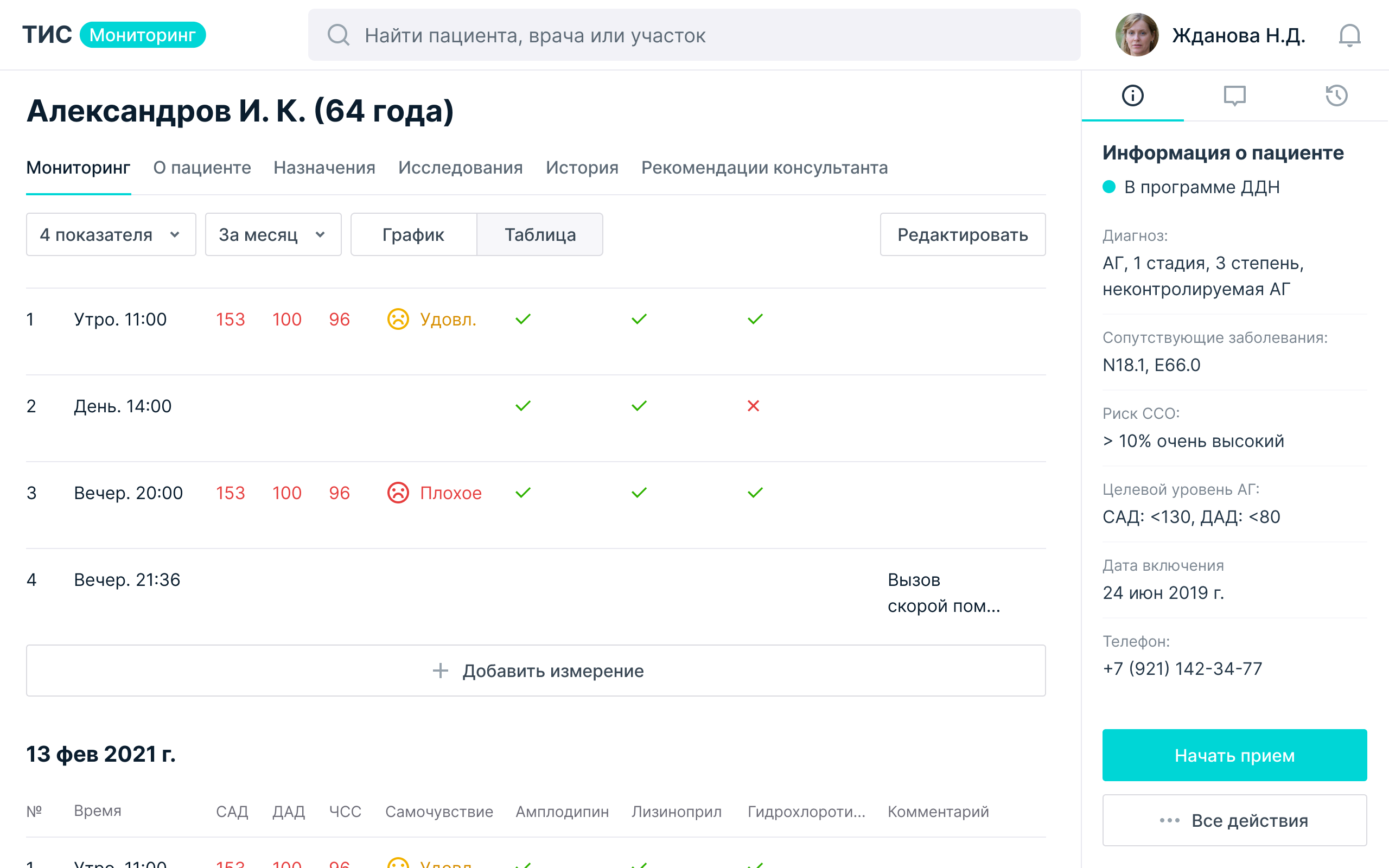Switch to the Назначения tab

pyautogui.click(x=324, y=168)
